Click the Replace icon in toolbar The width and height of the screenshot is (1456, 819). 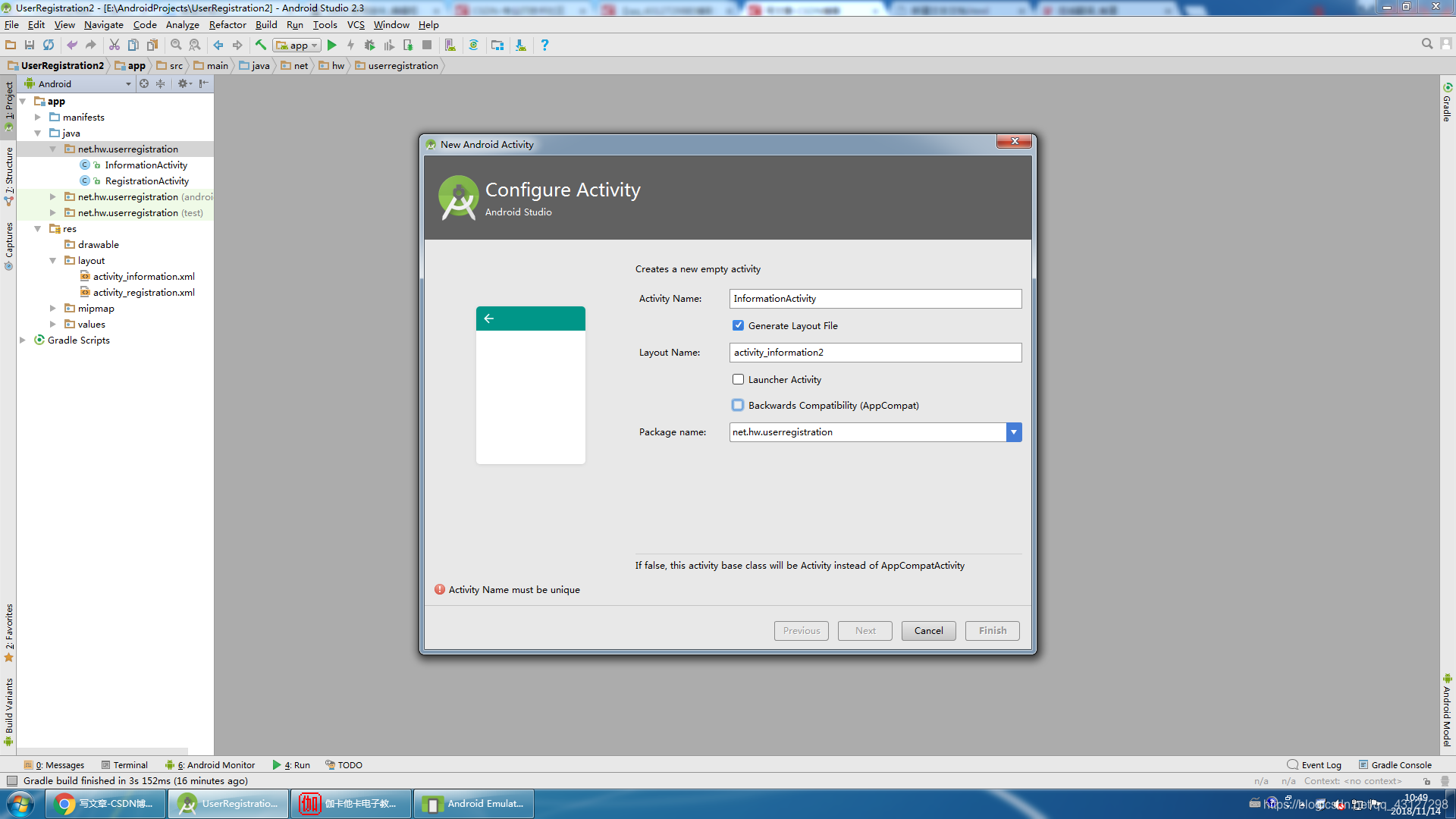(x=195, y=45)
